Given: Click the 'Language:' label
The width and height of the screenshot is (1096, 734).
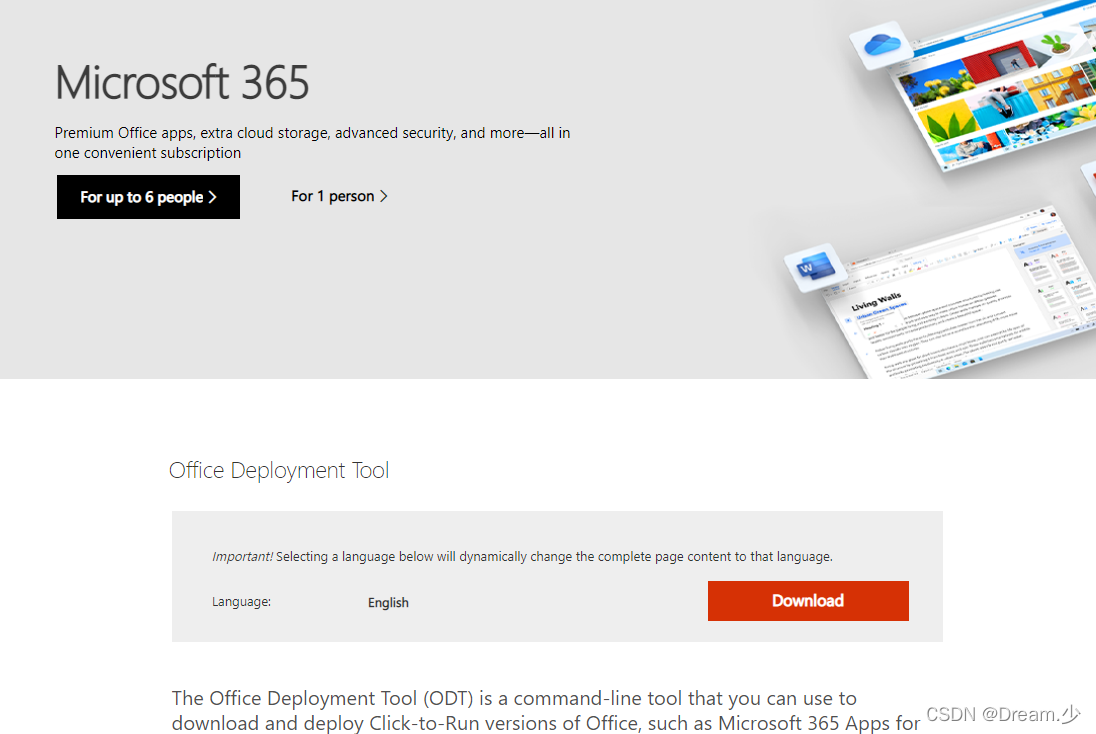Looking at the screenshot, I should [x=241, y=601].
